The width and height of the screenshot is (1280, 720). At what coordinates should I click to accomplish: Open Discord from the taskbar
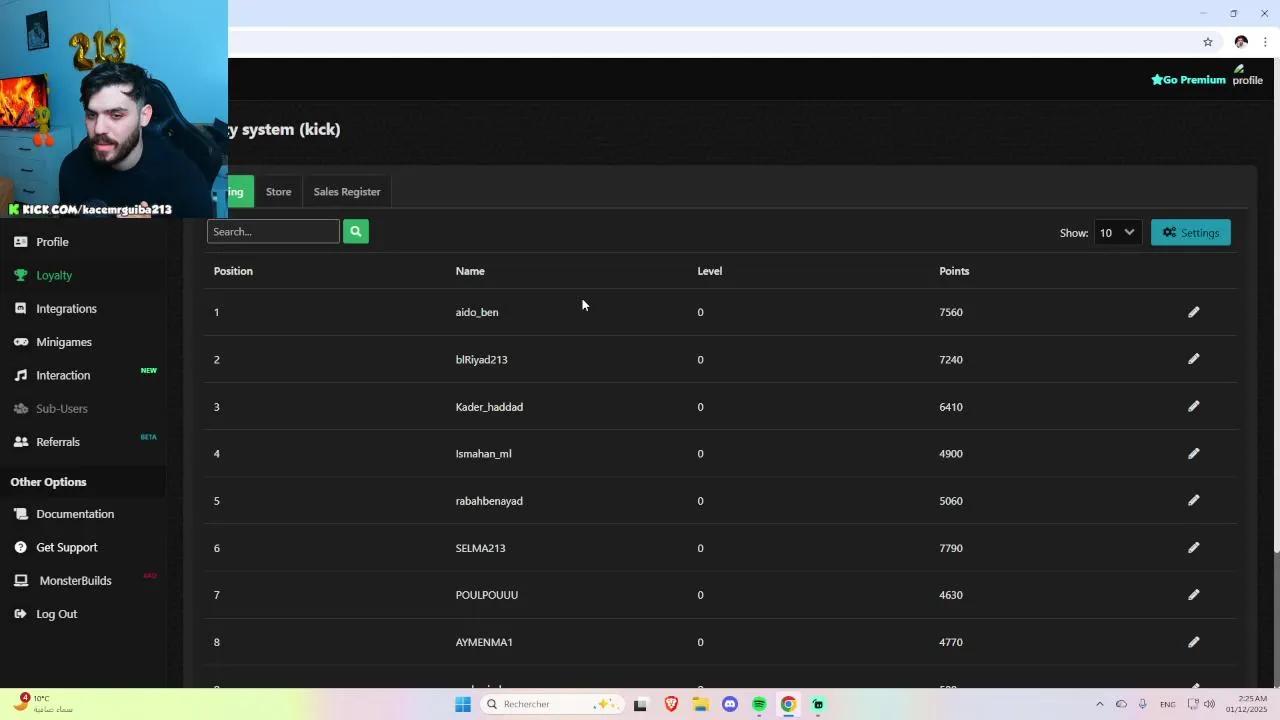tap(730, 704)
